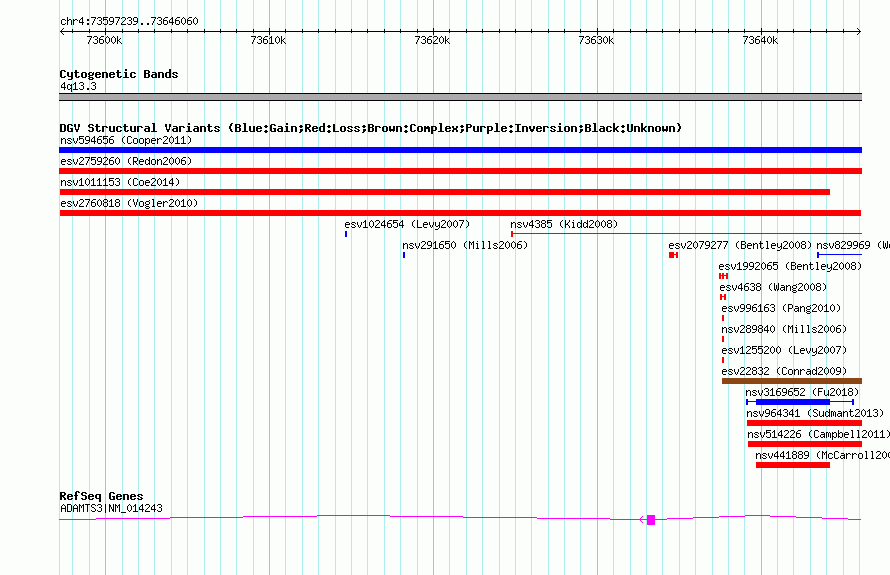
Task: Open the nsv1011153 (Coe2014) label link
Action: [120, 182]
